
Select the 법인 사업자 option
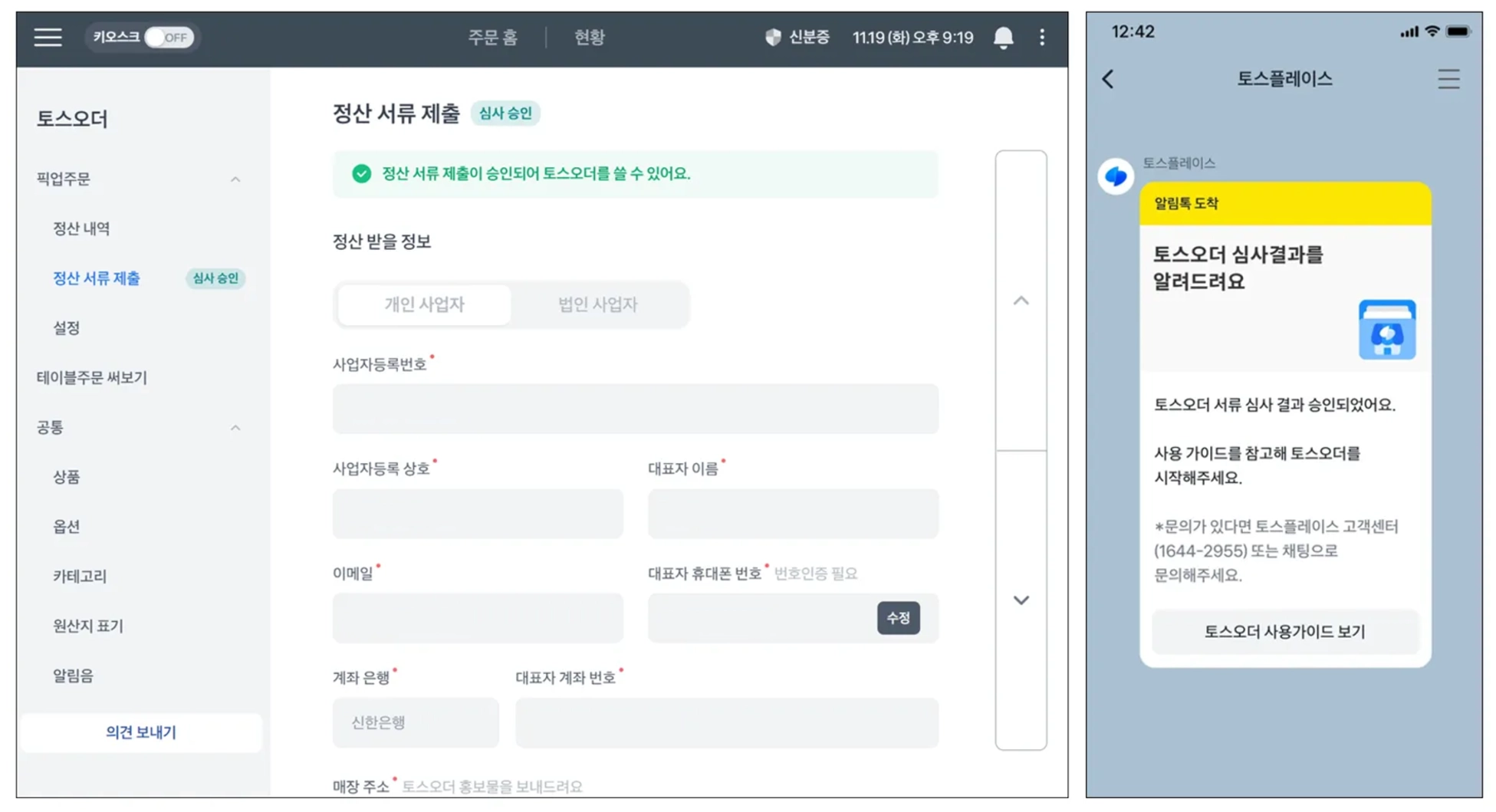click(x=598, y=304)
